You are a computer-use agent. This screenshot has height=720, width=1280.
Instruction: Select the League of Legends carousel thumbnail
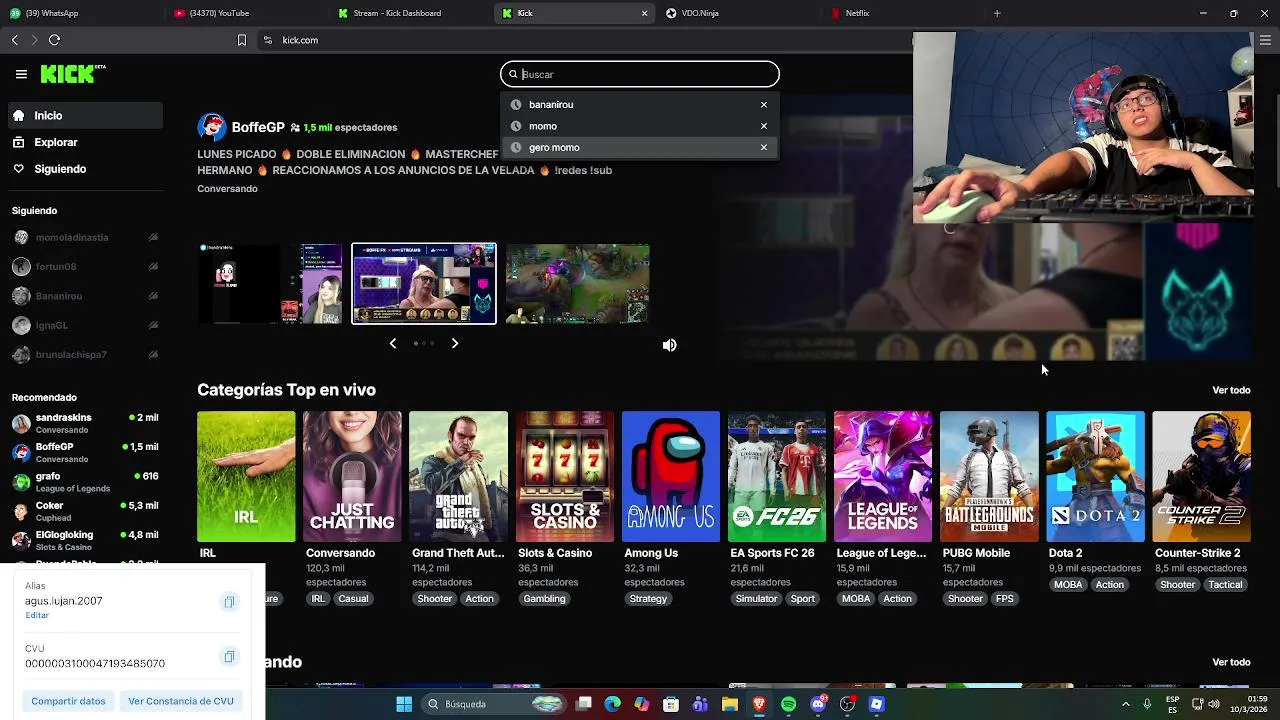[x=578, y=284]
